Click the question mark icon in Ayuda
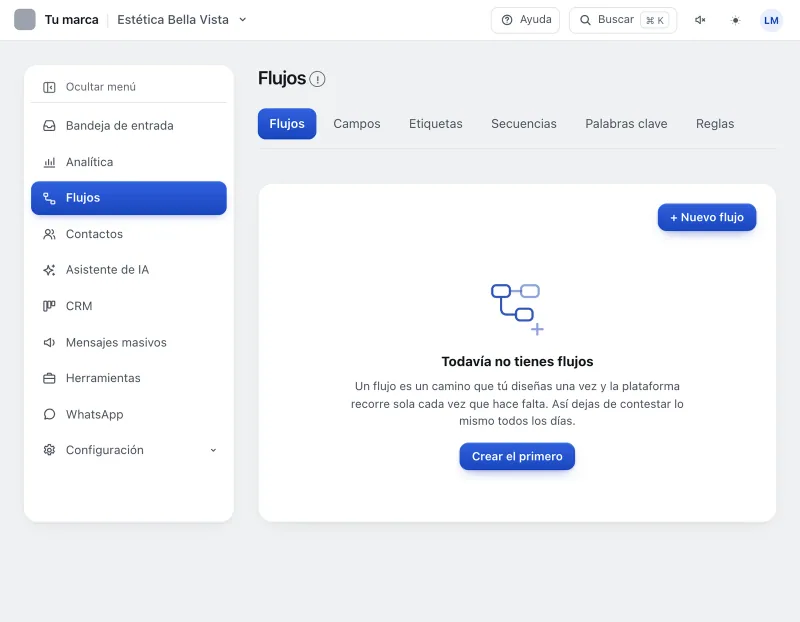 click(x=507, y=20)
